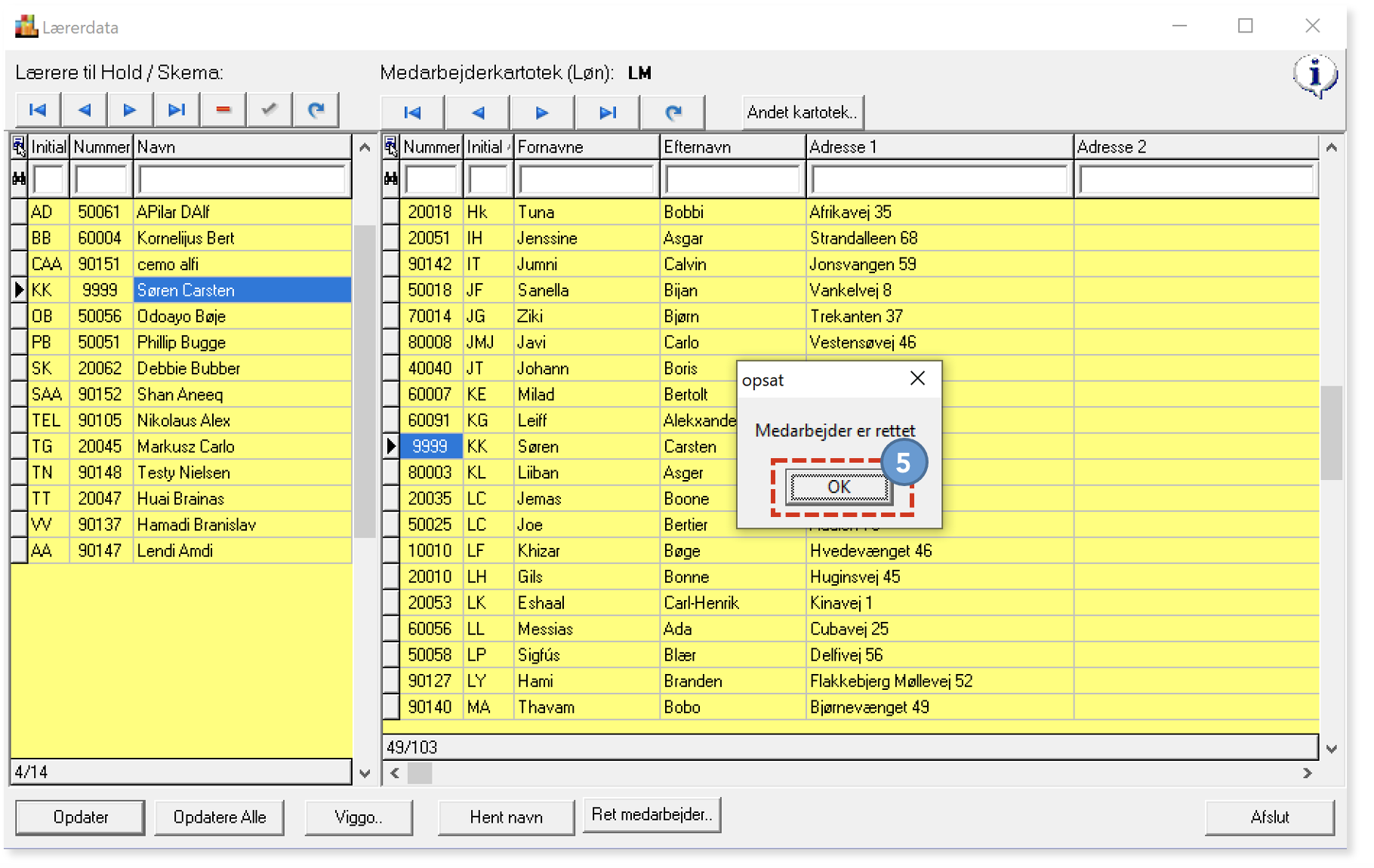
Task: Open Viggo.. button
Action: [359, 817]
